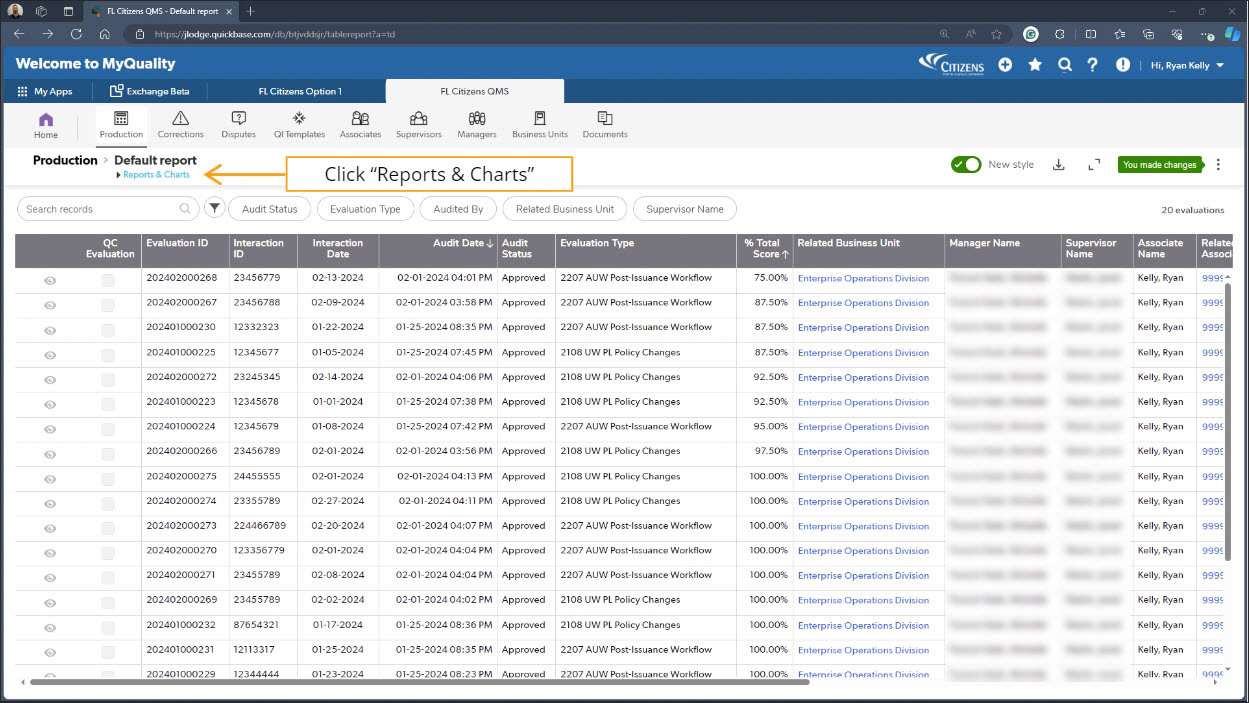This screenshot has width=1249, height=703.
Task: Click the plus create-new icon in header
Action: click(x=1005, y=64)
